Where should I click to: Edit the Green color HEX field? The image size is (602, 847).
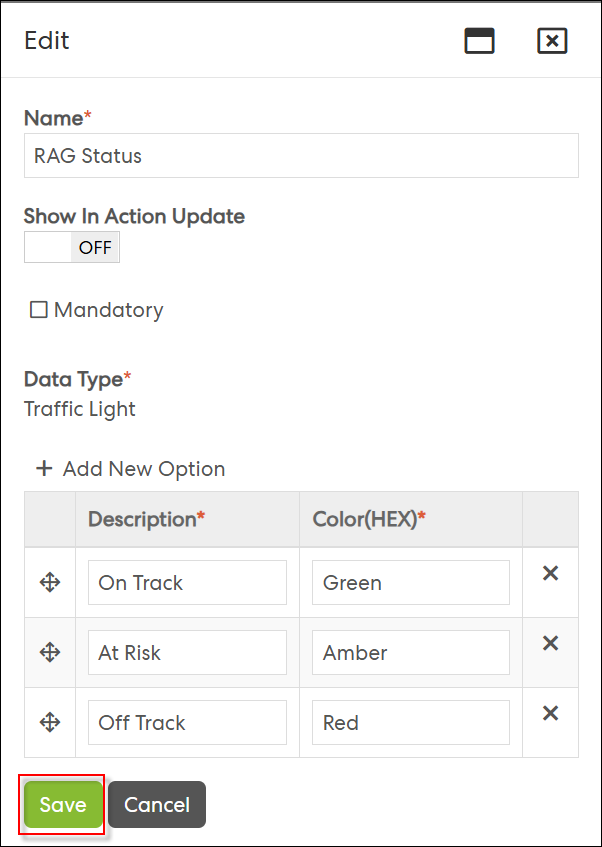411,582
